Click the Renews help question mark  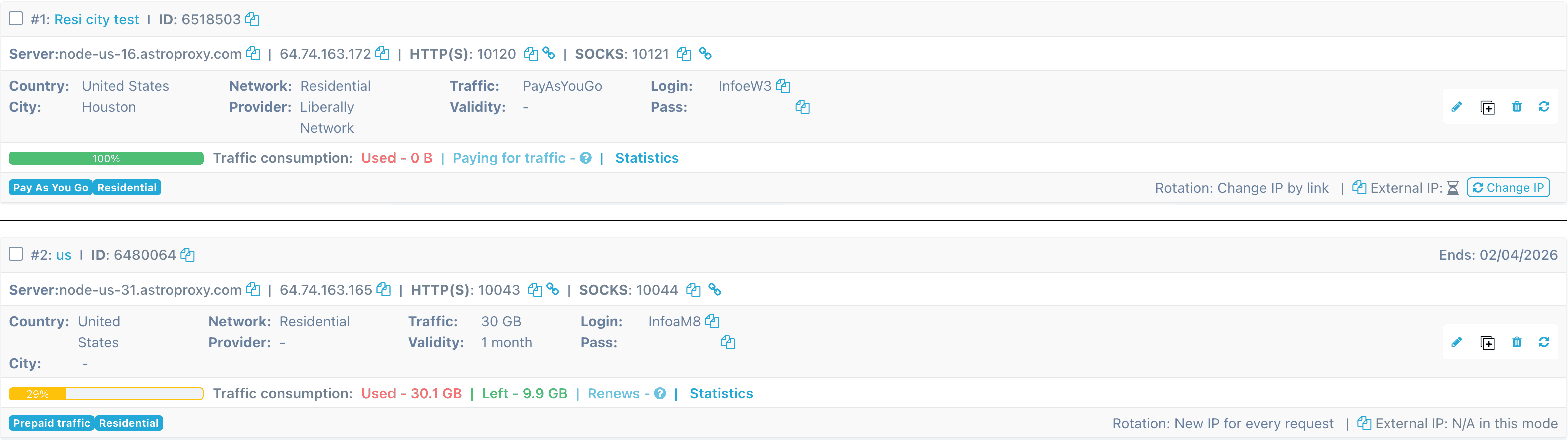point(660,394)
